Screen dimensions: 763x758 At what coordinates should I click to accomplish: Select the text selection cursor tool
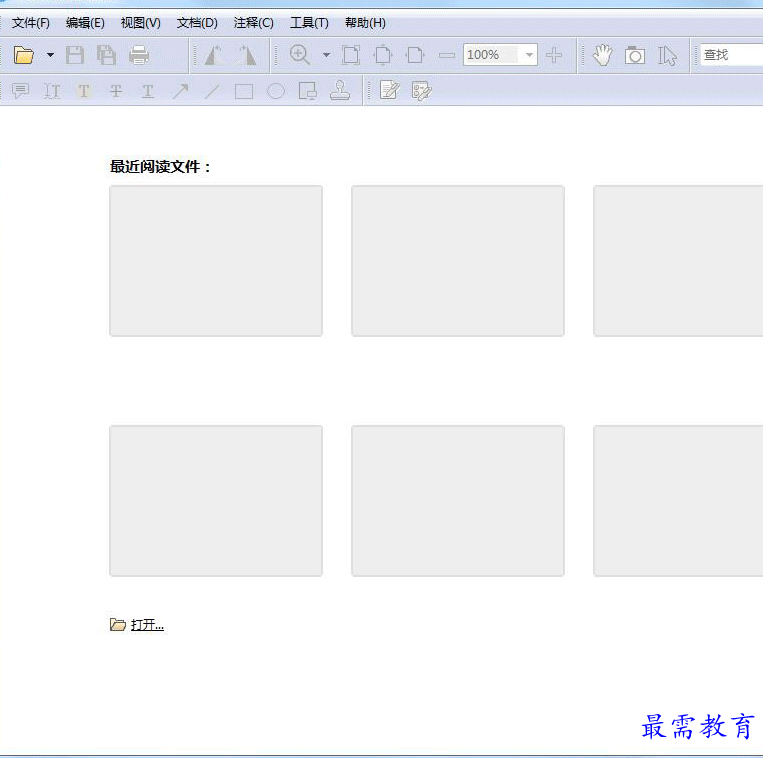pos(667,55)
